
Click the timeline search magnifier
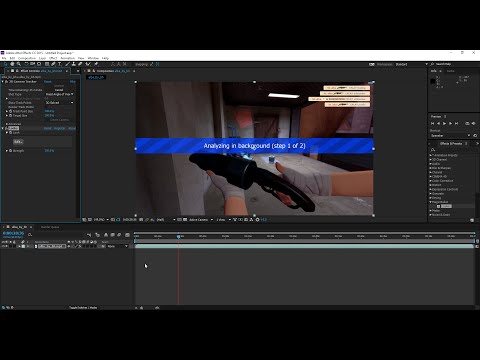(x=30, y=235)
